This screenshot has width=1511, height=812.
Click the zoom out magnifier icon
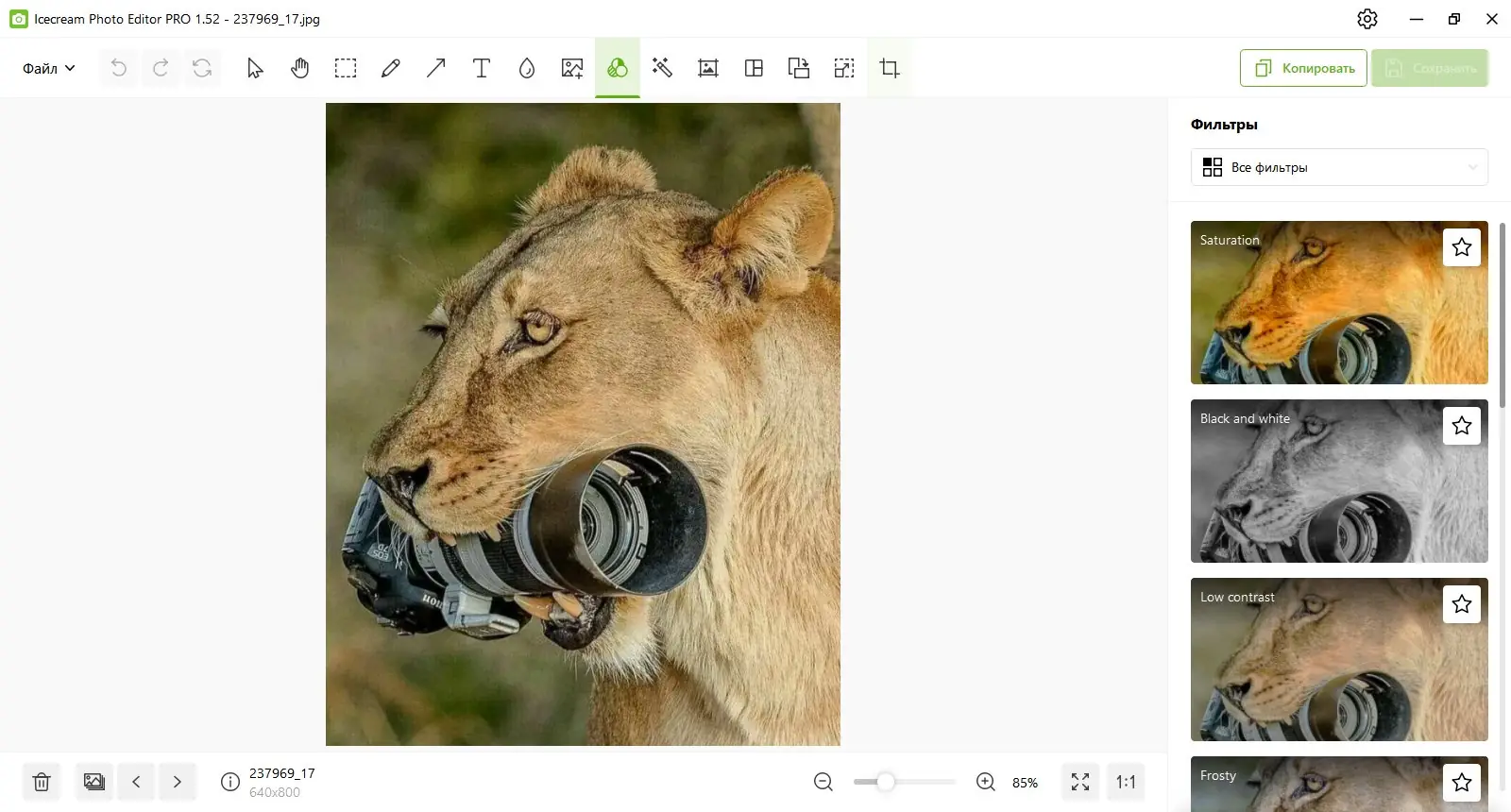[x=823, y=782]
